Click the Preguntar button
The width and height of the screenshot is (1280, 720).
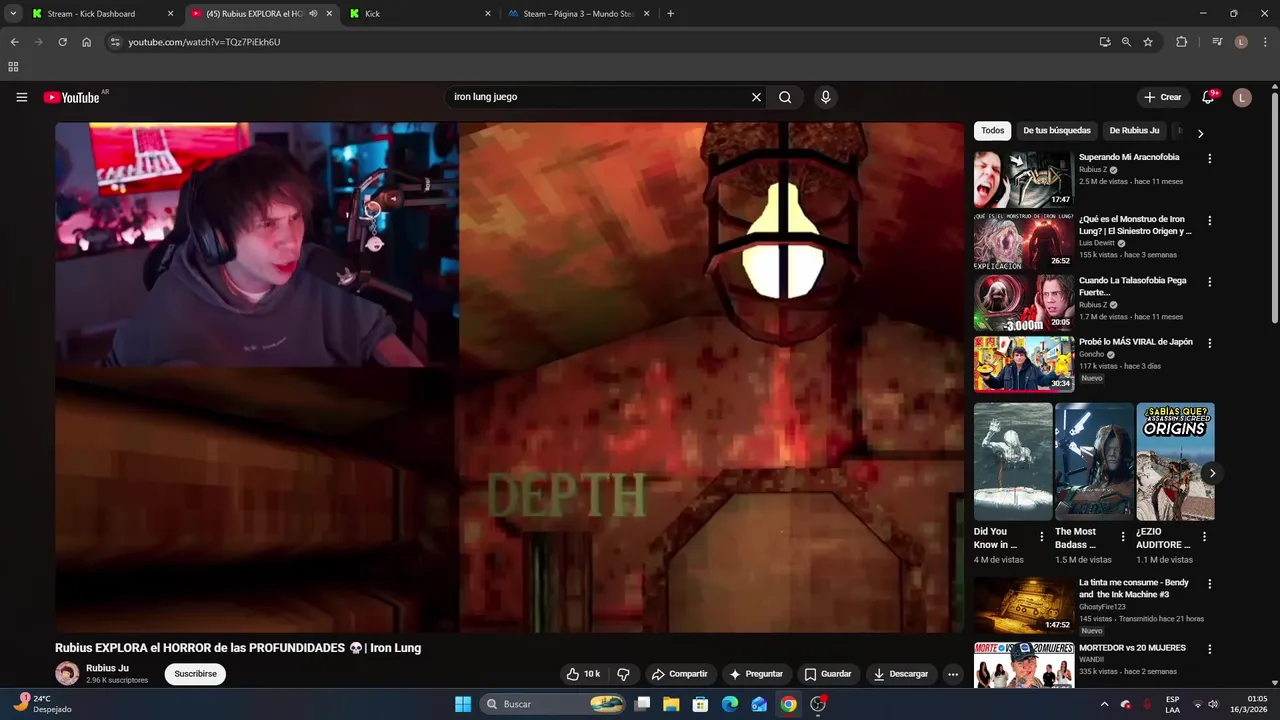click(x=756, y=674)
